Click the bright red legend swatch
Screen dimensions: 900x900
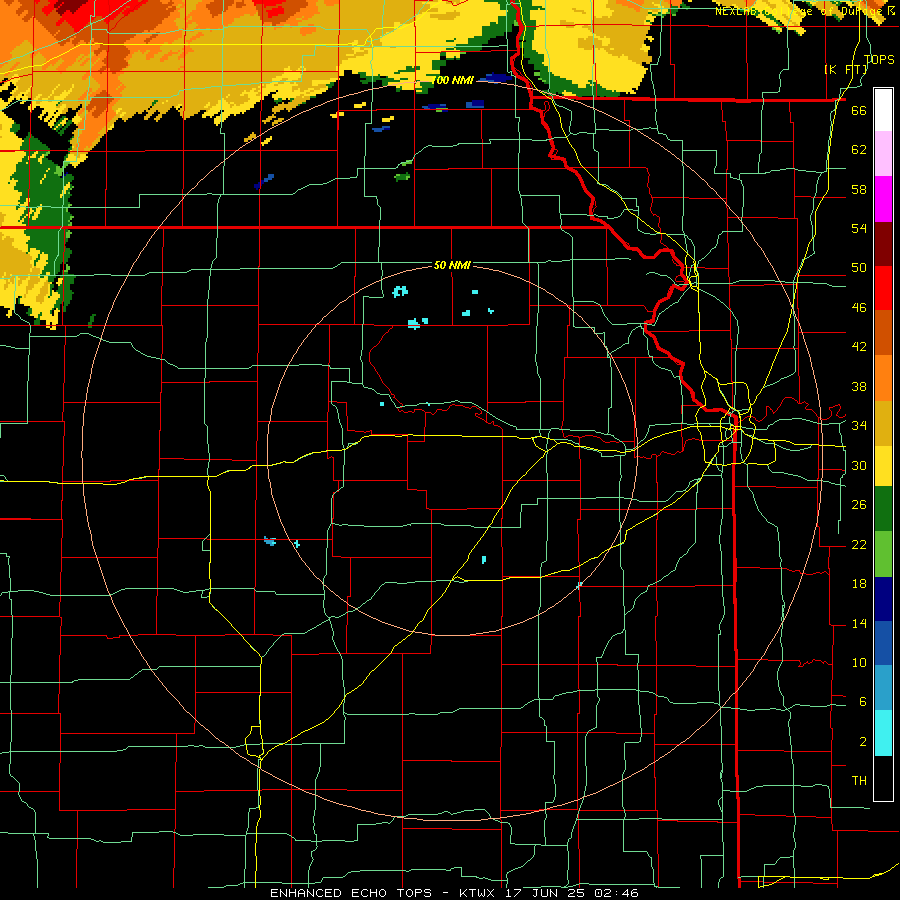[883, 288]
